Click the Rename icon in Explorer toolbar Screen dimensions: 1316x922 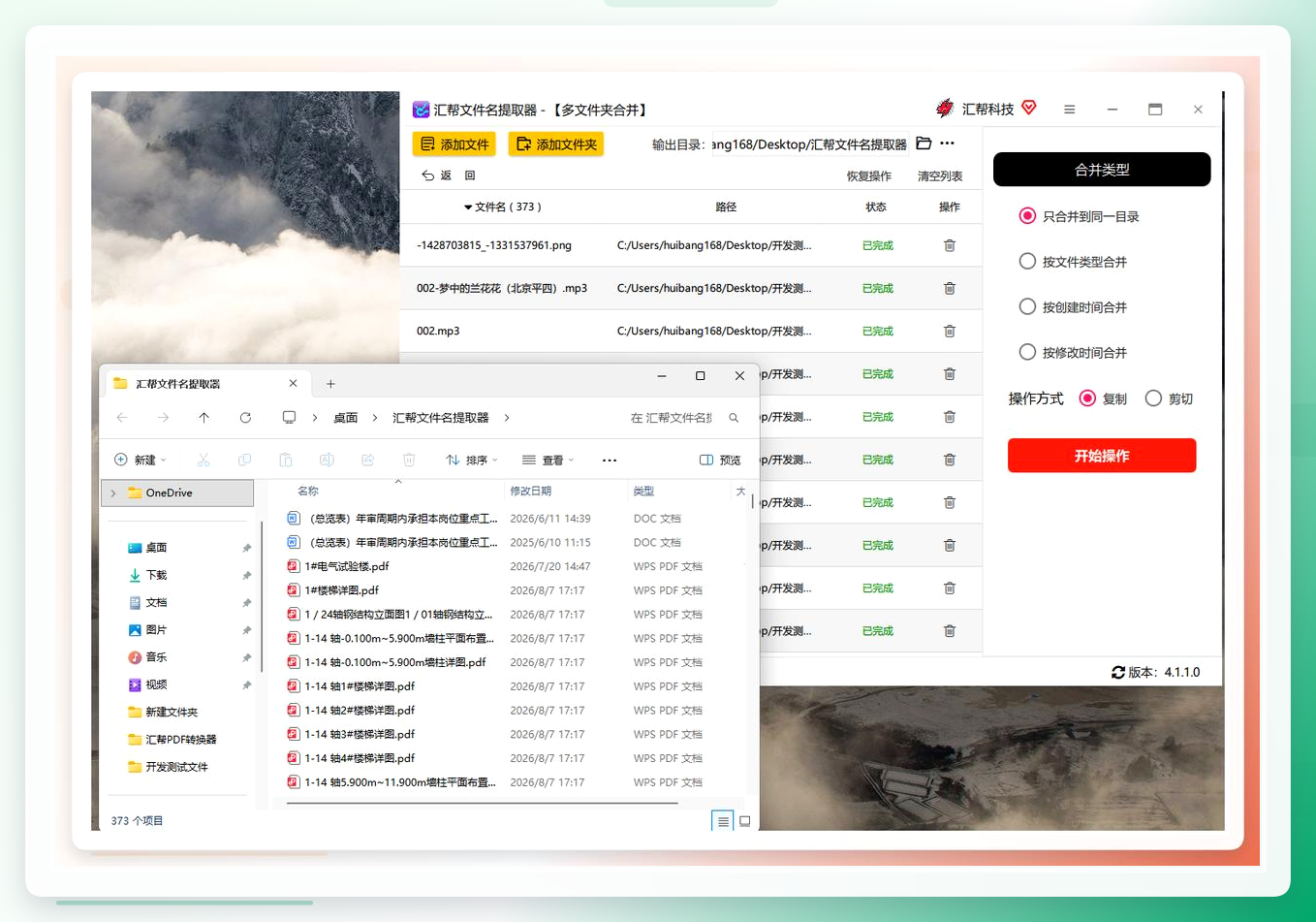point(327,460)
